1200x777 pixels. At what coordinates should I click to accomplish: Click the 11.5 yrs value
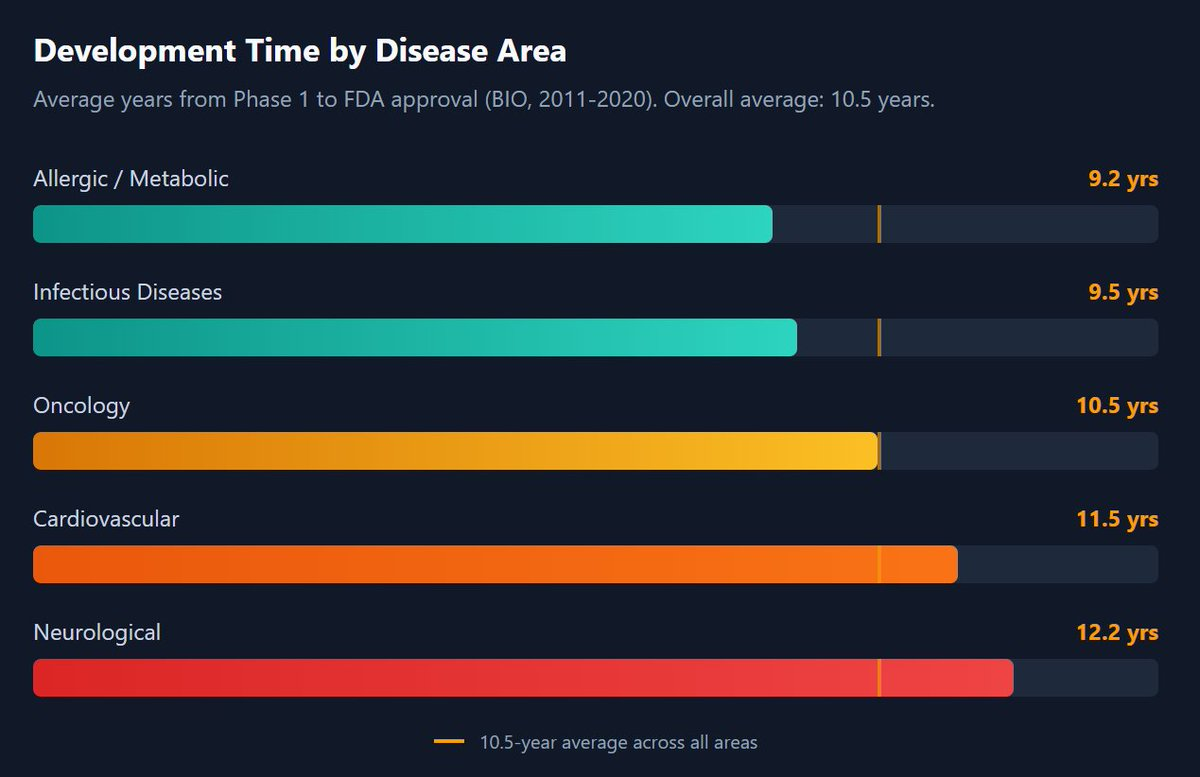click(1117, 520)
